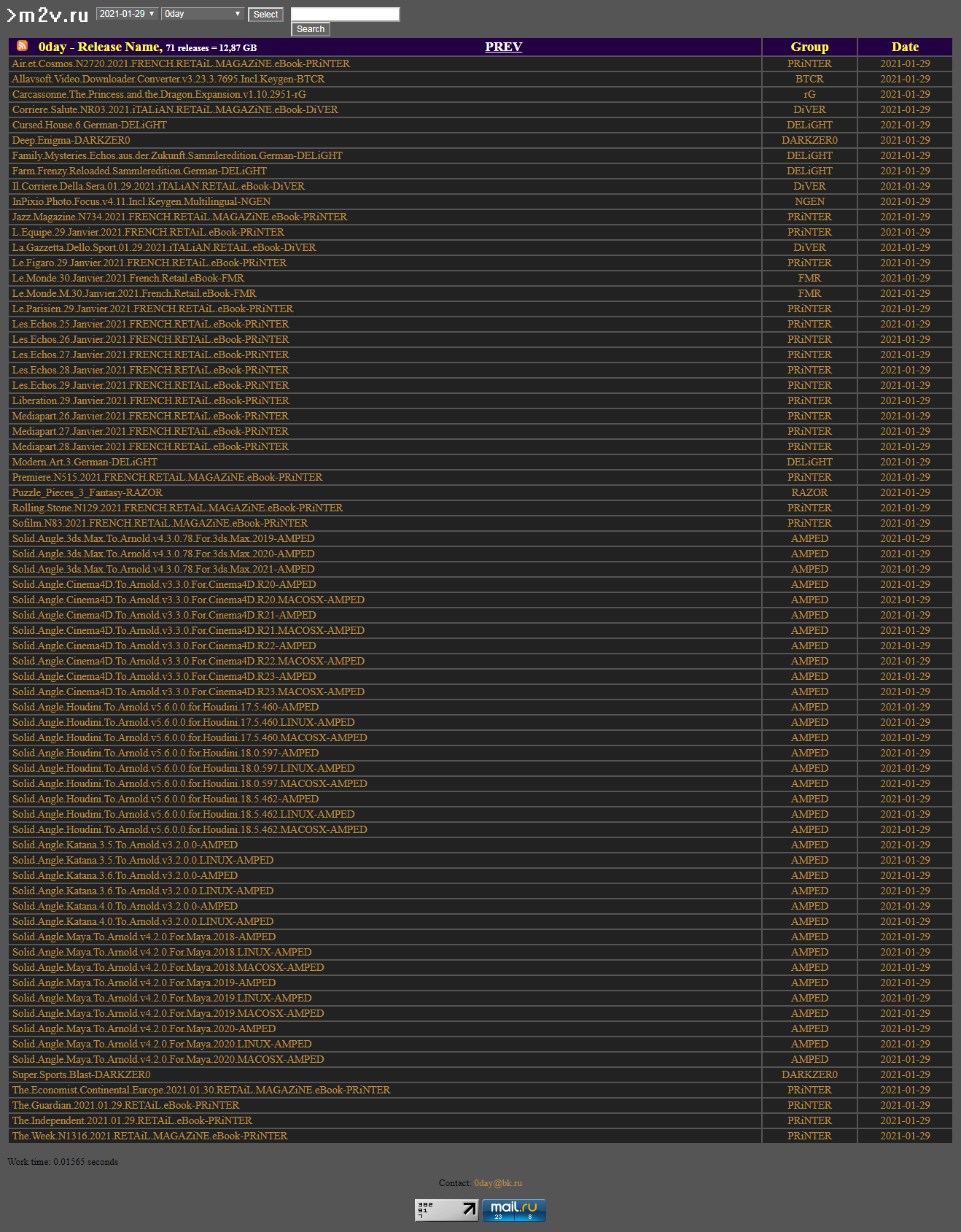Image resolution: width=961 pixels, height=1232 pixels.
Task: Select Cinema4D.R20.MACOSX-AMPED release
Action: pyautogui.click(x=188, y=600)
